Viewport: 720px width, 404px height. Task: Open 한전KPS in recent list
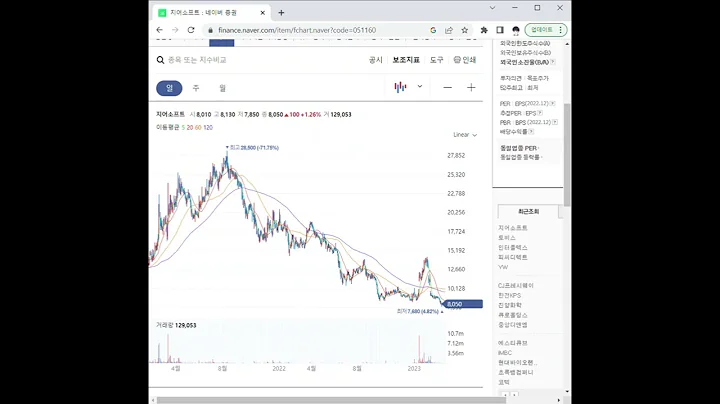[x=510, y=295]
